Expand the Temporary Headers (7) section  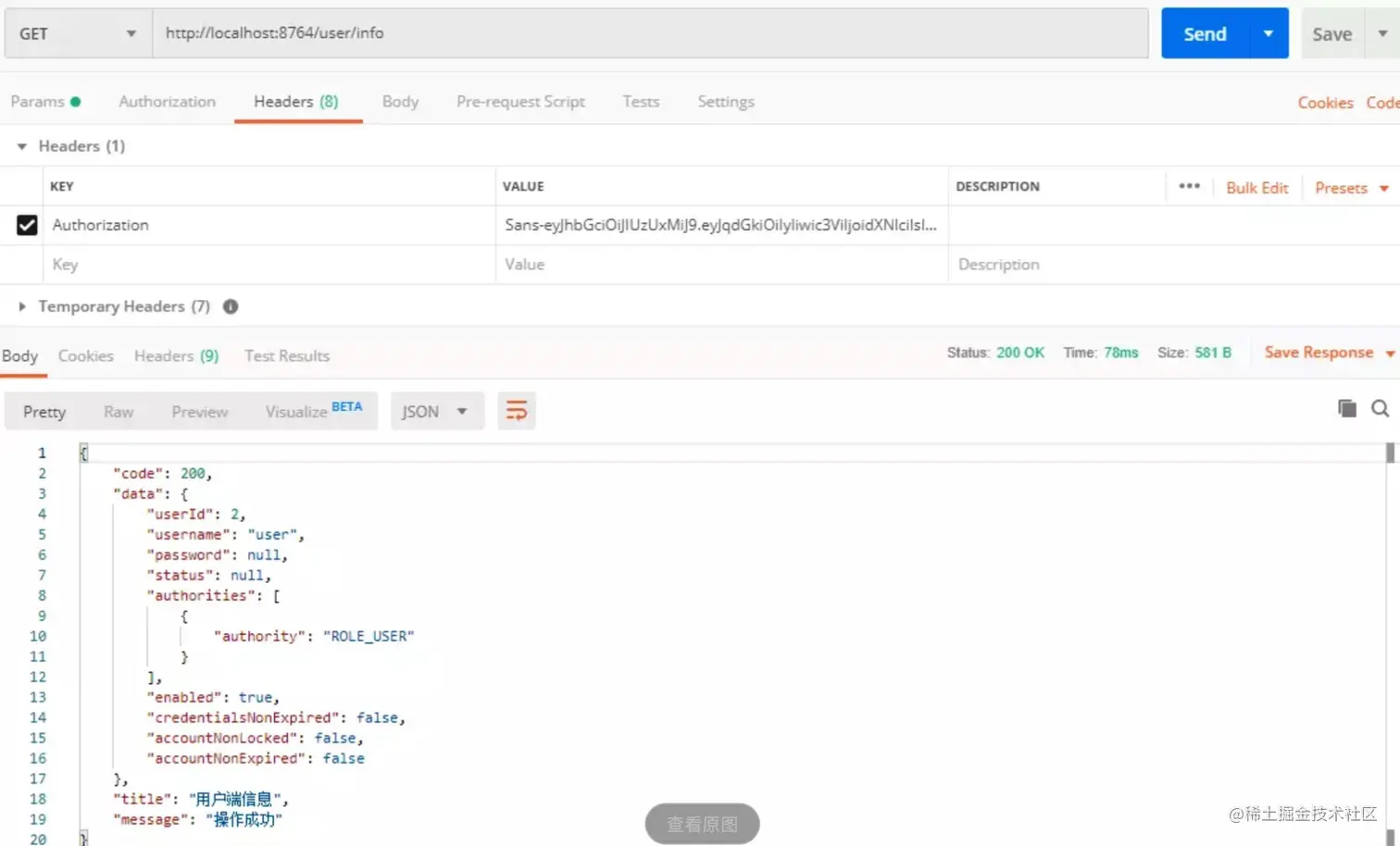point(22,306)
